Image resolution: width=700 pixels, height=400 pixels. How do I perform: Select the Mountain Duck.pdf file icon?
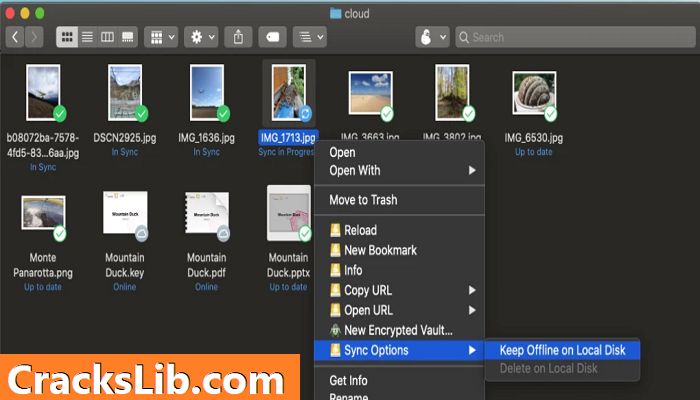207,213
